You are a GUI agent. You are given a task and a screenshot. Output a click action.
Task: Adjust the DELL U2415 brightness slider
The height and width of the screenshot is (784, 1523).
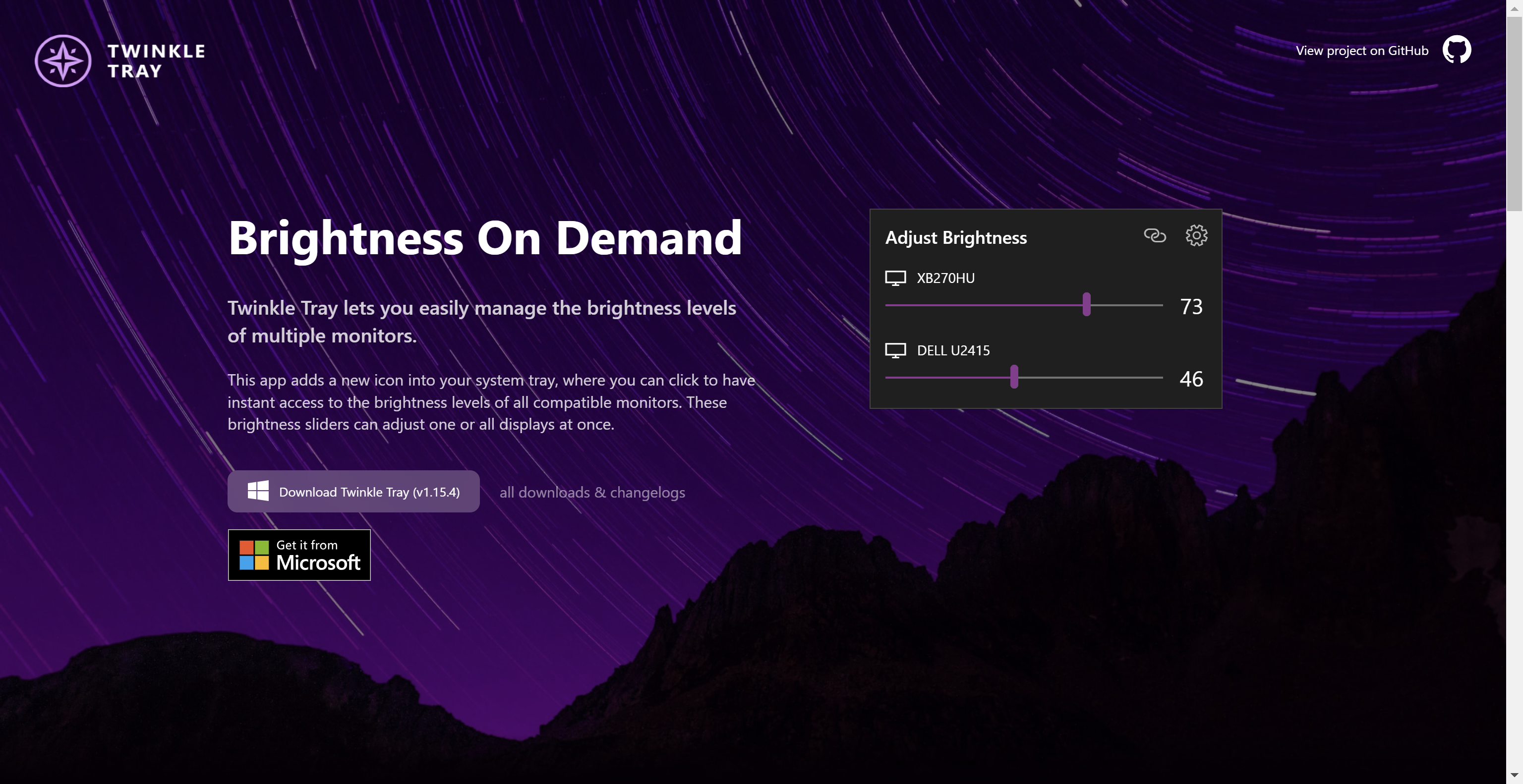tap(1023, 377)
